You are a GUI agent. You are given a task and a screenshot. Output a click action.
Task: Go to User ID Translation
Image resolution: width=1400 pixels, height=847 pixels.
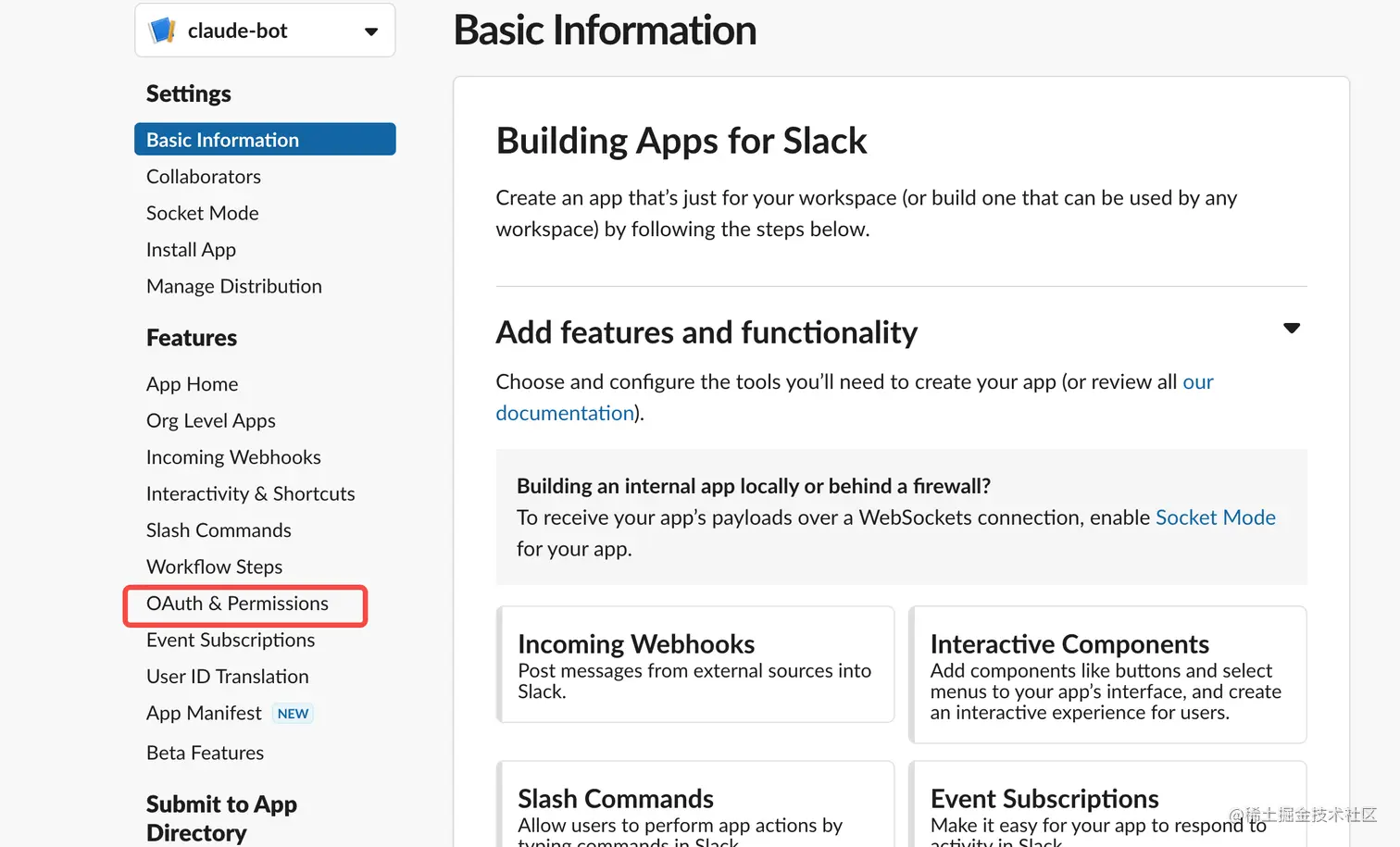[228, 677]
